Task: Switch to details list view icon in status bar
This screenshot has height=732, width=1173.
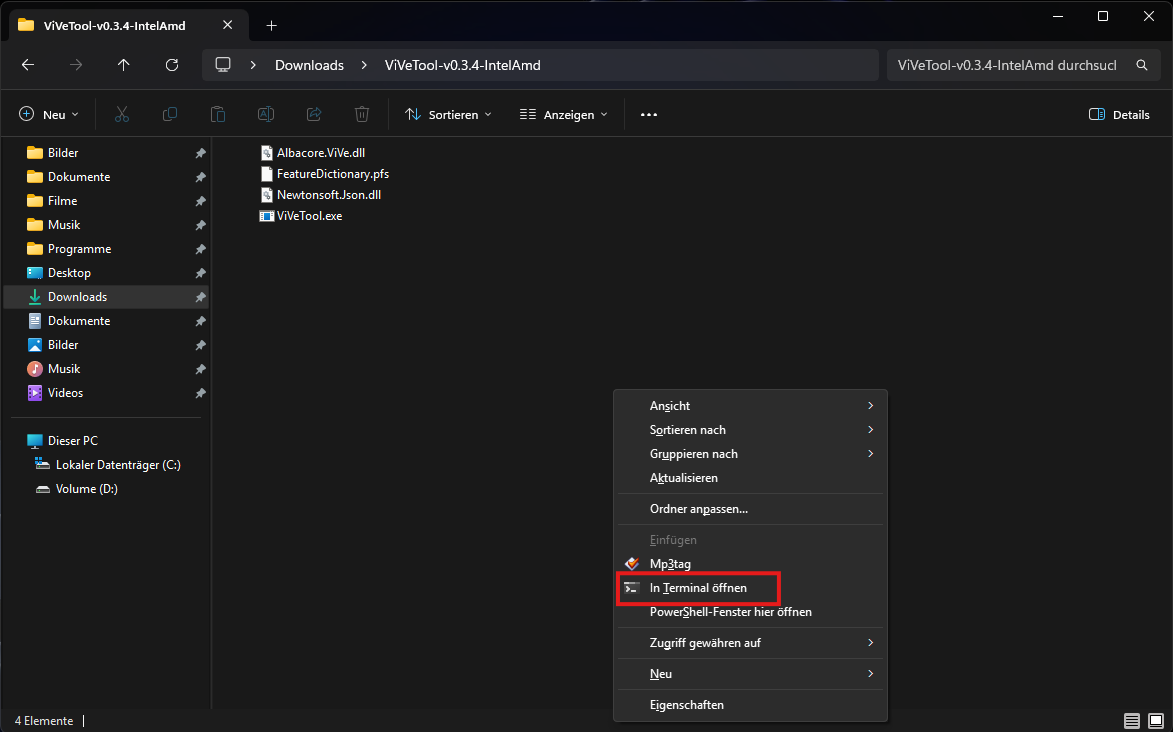Action: (x=1132, y=721)
